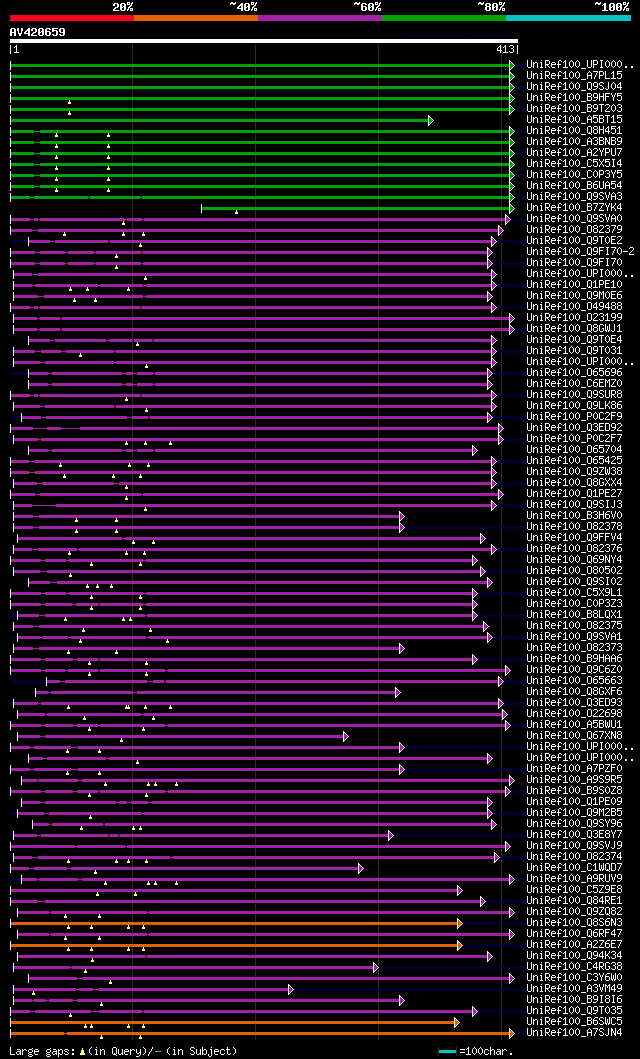Click hit label UniRef100_O82379
Screen dimensions: 640x1059
[x=575, y=230]
